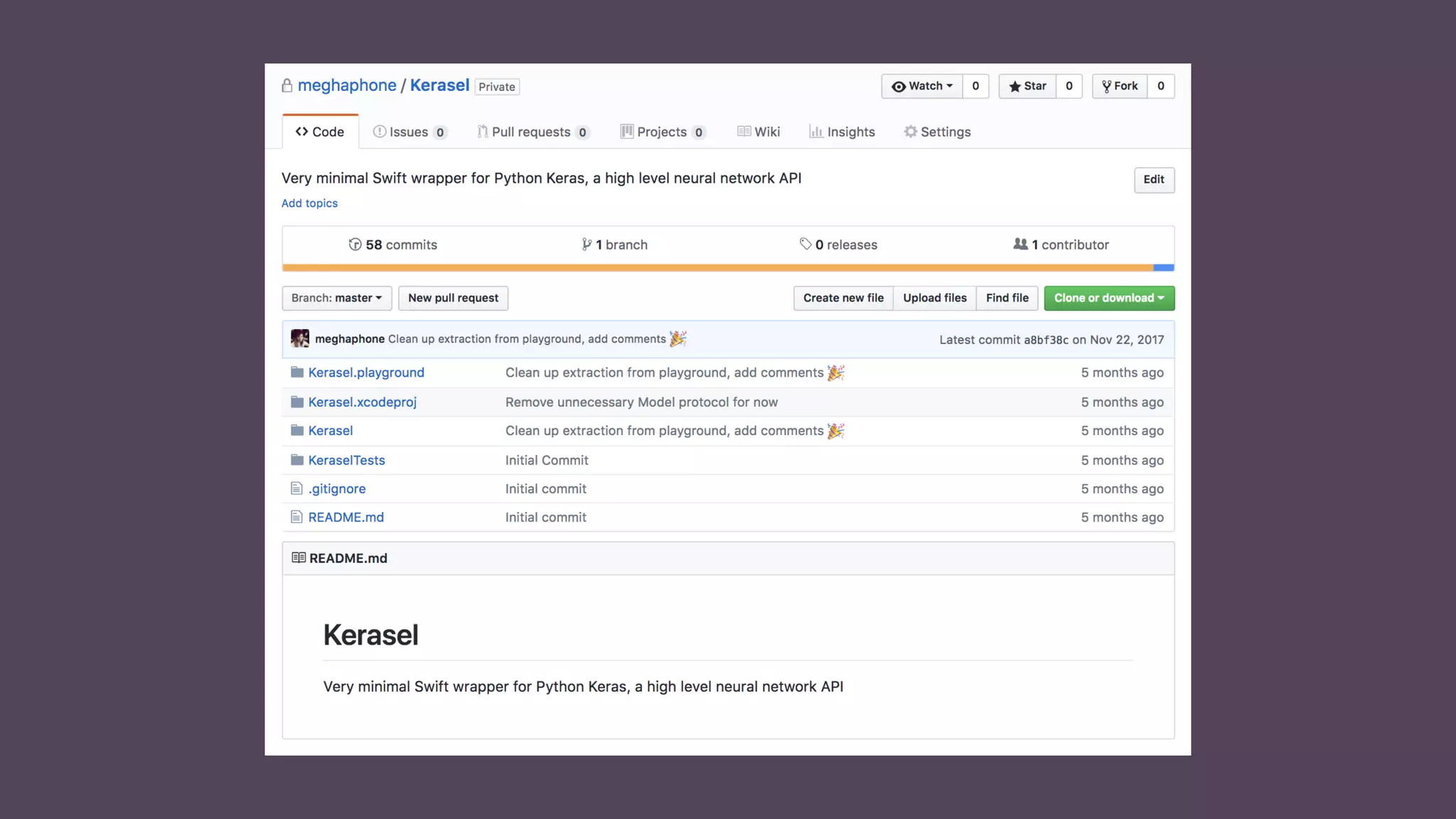This screenshot has height=819, width=1456.
Task: Open the Clone or download menu
Action: (x=1108, y=298)
